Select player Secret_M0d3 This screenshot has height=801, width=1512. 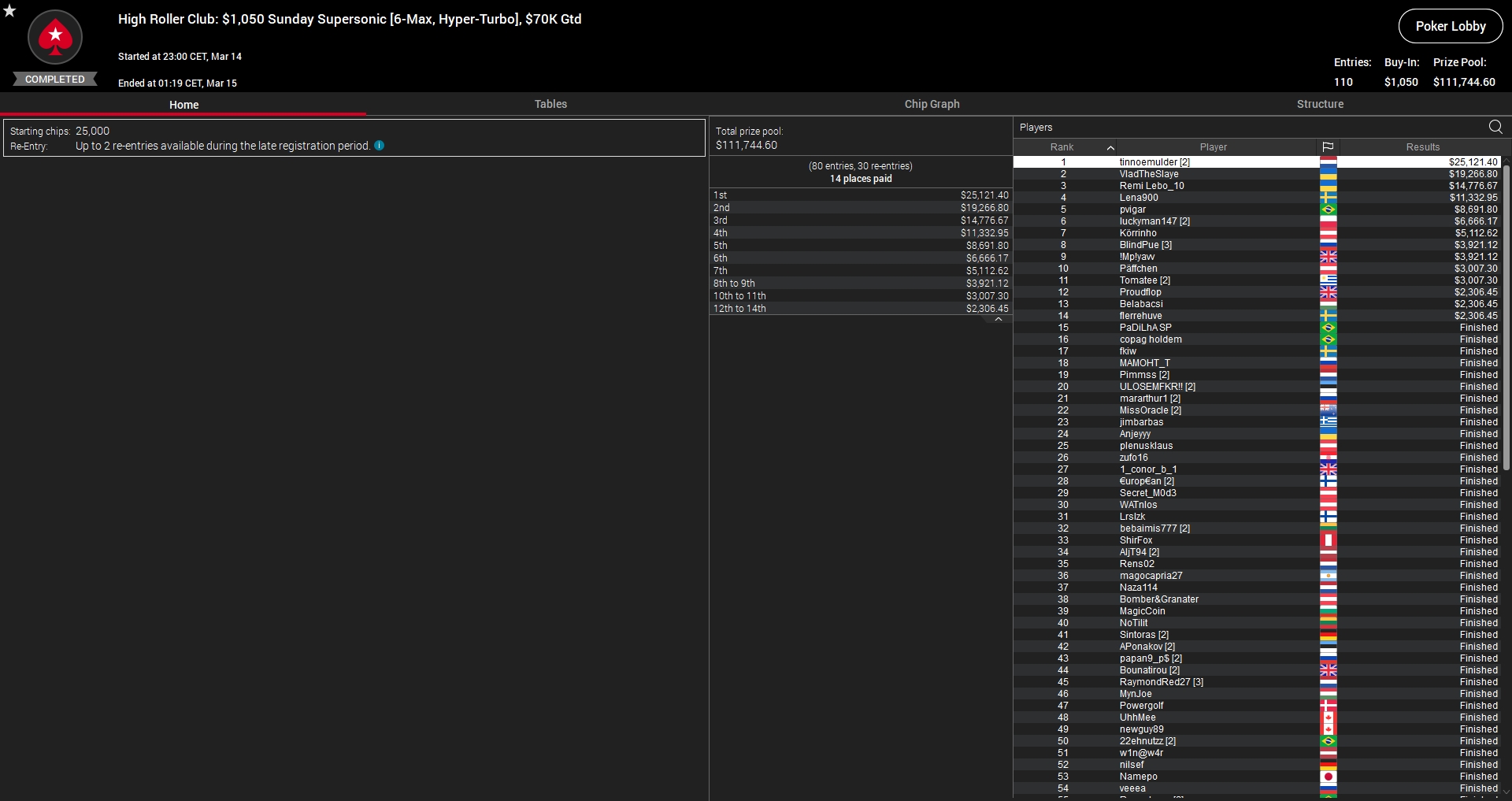pyautogui.click(x=1258, y=493)
